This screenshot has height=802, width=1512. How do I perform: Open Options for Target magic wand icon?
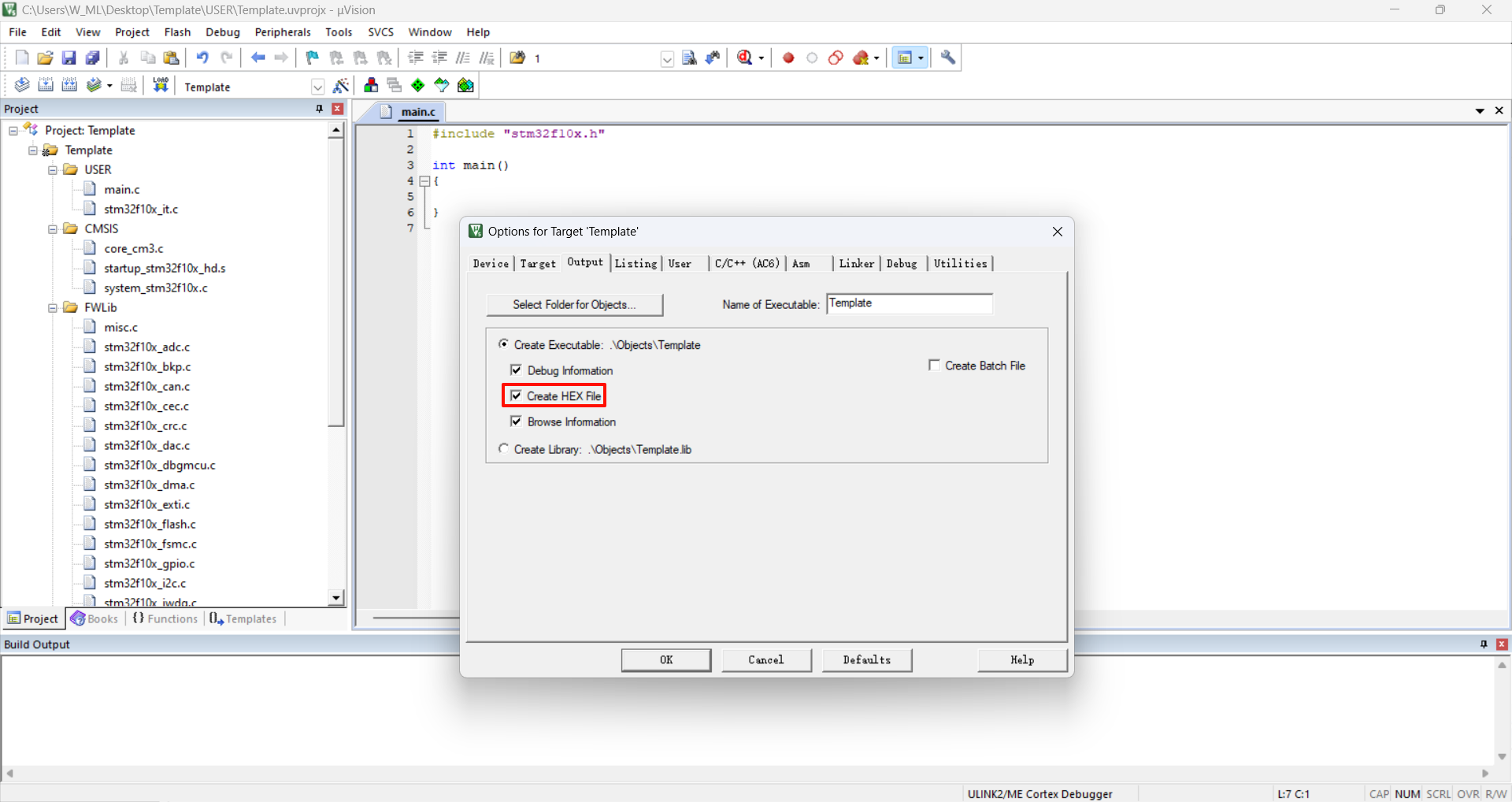point(341,86)
